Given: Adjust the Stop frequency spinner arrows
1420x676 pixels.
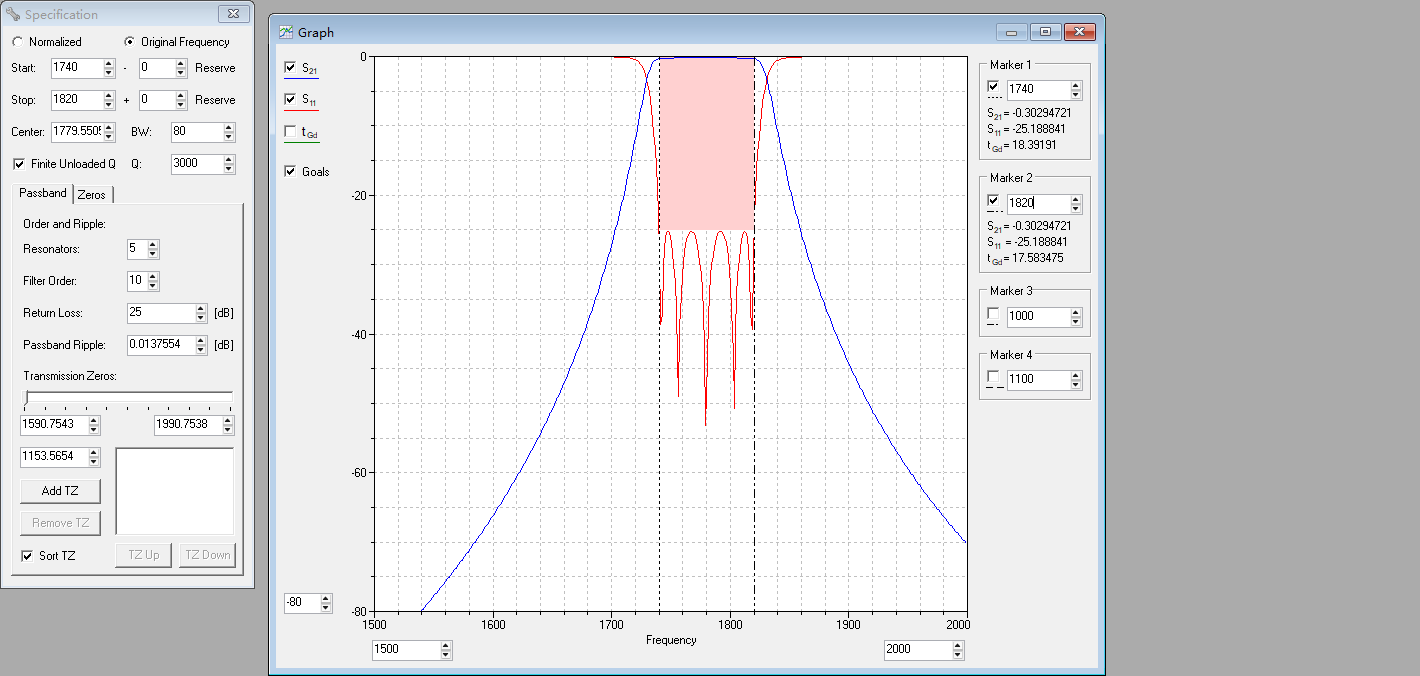Looking at the screenshot, I should click(109, 100).
